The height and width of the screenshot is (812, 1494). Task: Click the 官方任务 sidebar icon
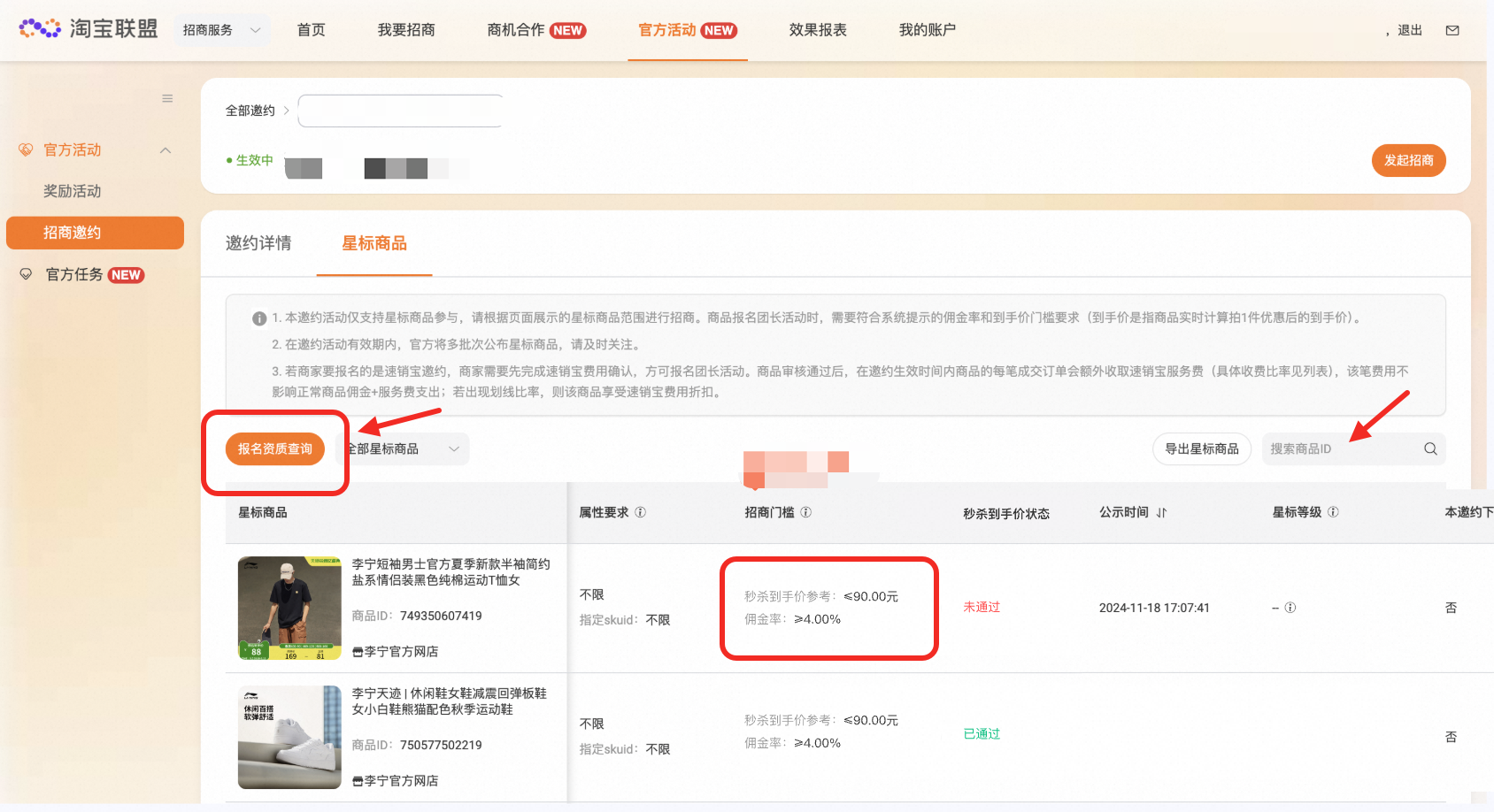tap(26, 274)
